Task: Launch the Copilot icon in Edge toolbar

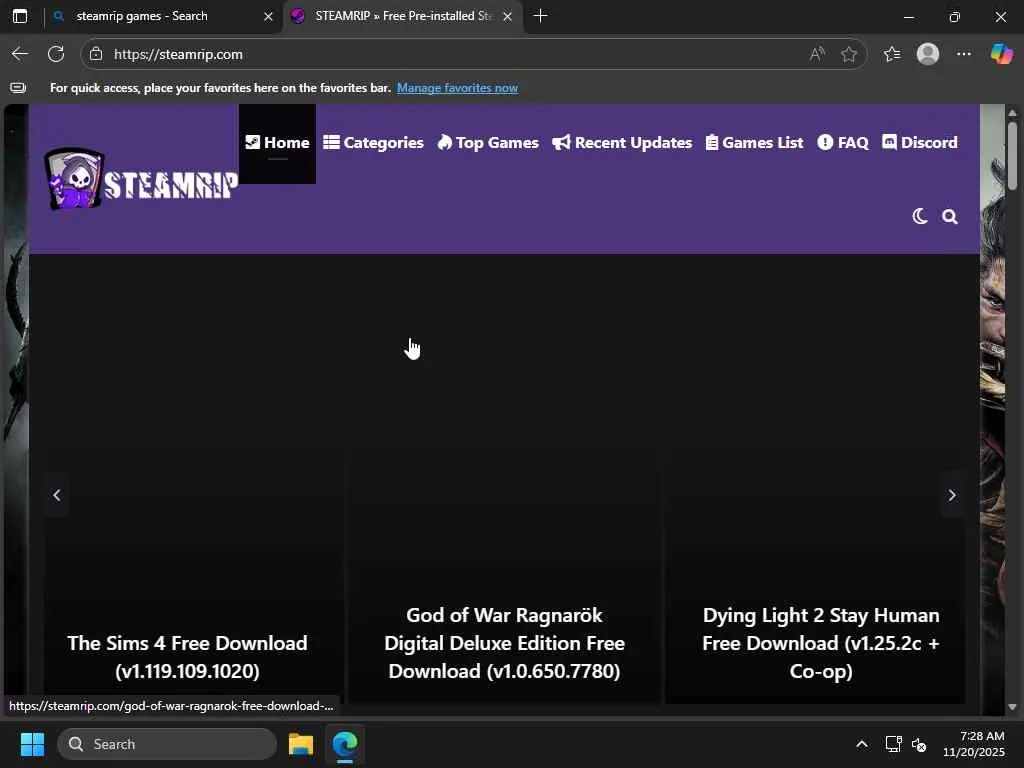Action: [x=1001, y=54]
